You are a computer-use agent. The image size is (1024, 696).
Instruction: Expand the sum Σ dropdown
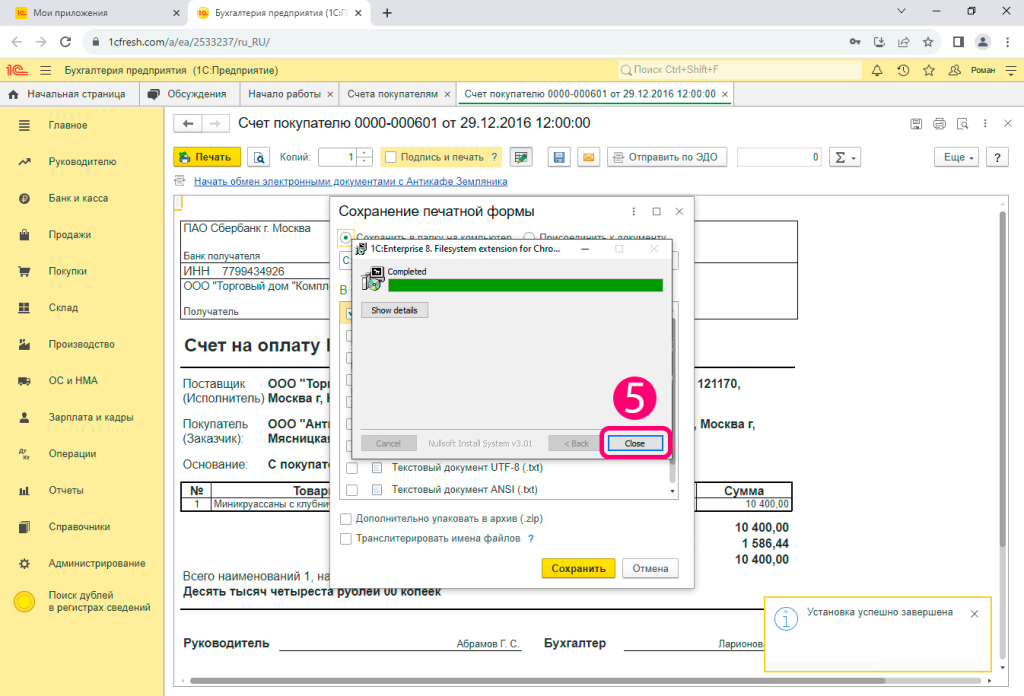click(845, 157)
